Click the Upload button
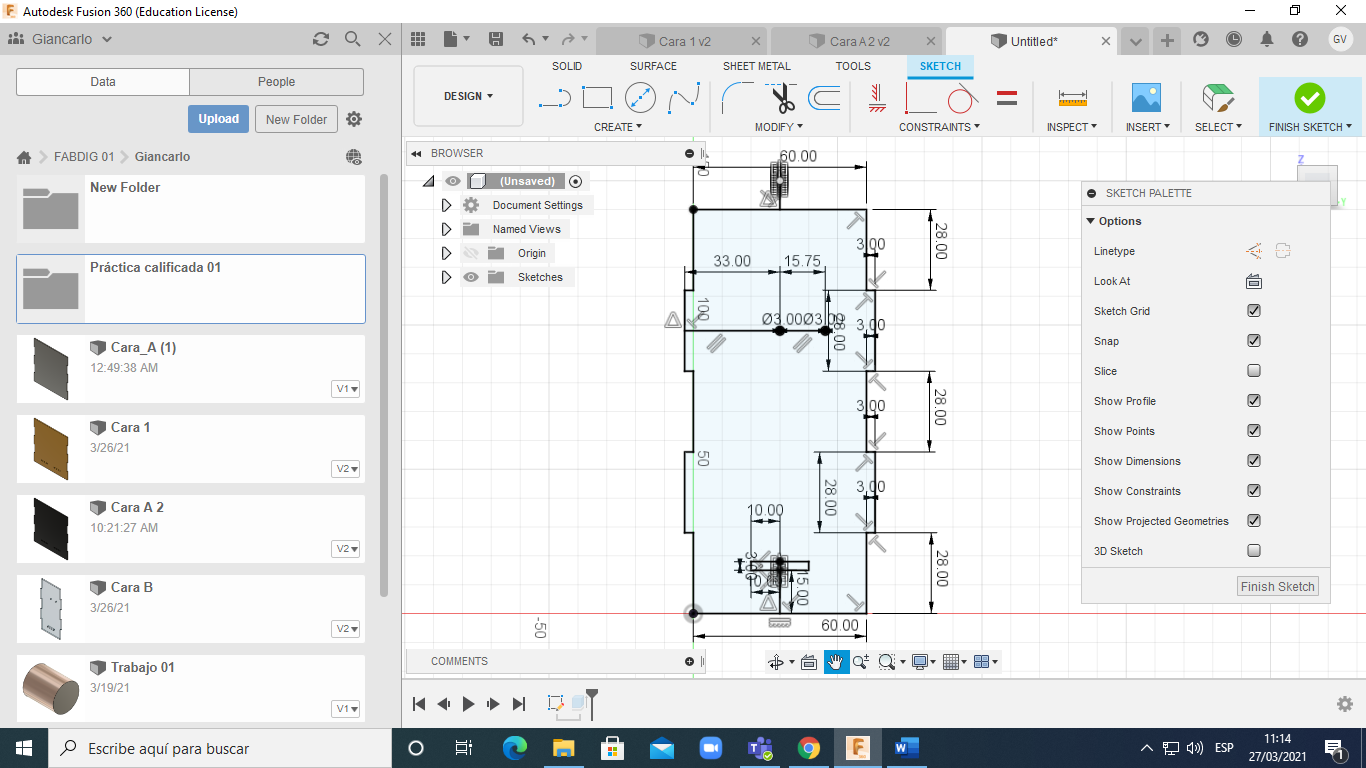The image size is (1366, 768). [x=218, y=119]
